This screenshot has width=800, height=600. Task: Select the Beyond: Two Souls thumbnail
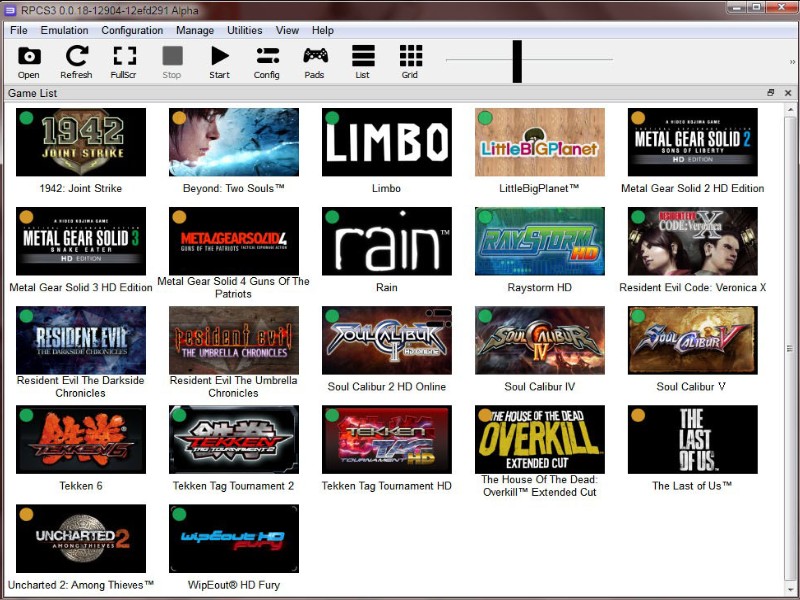coord(234,142)
